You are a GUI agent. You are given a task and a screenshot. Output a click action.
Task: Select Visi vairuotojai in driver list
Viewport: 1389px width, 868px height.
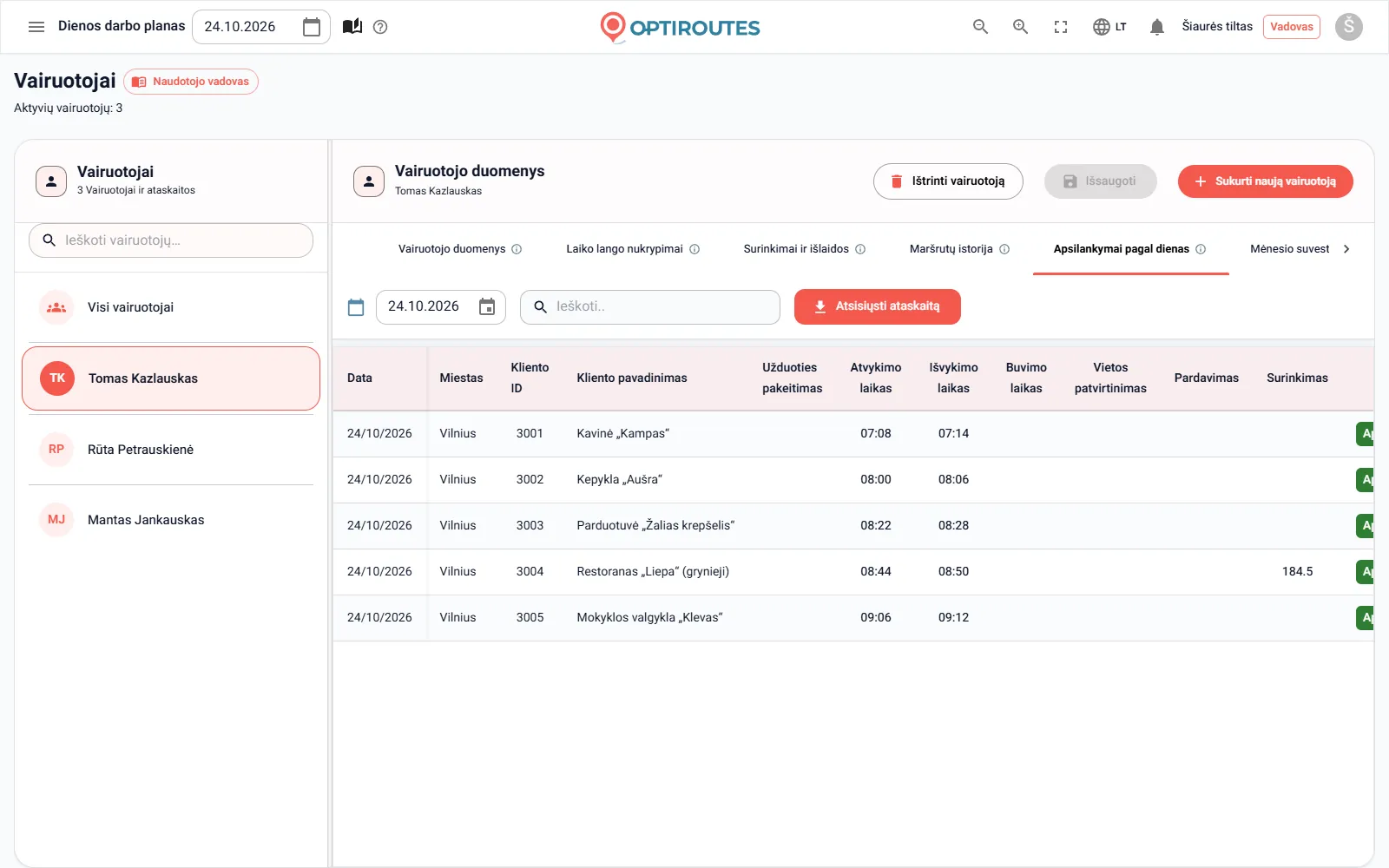click(171, 307)
